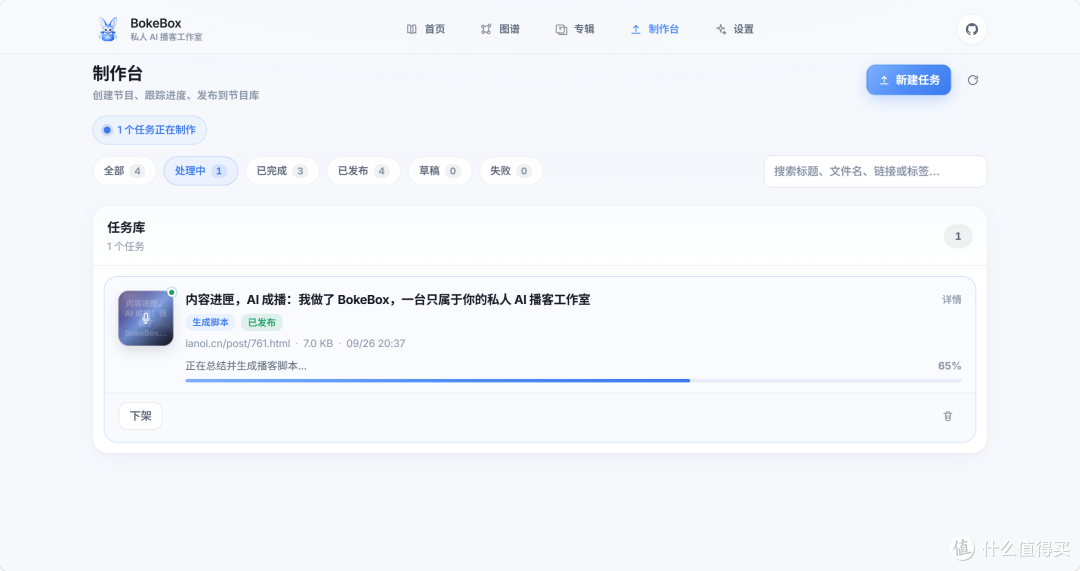Click the podcast task cover thumbnail
Viewport: 1080px width, 571px height.
pos(145,318)
